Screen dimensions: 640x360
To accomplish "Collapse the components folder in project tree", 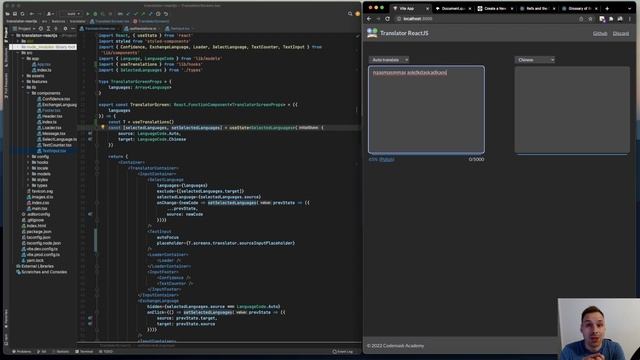I will tap(29, 93).
